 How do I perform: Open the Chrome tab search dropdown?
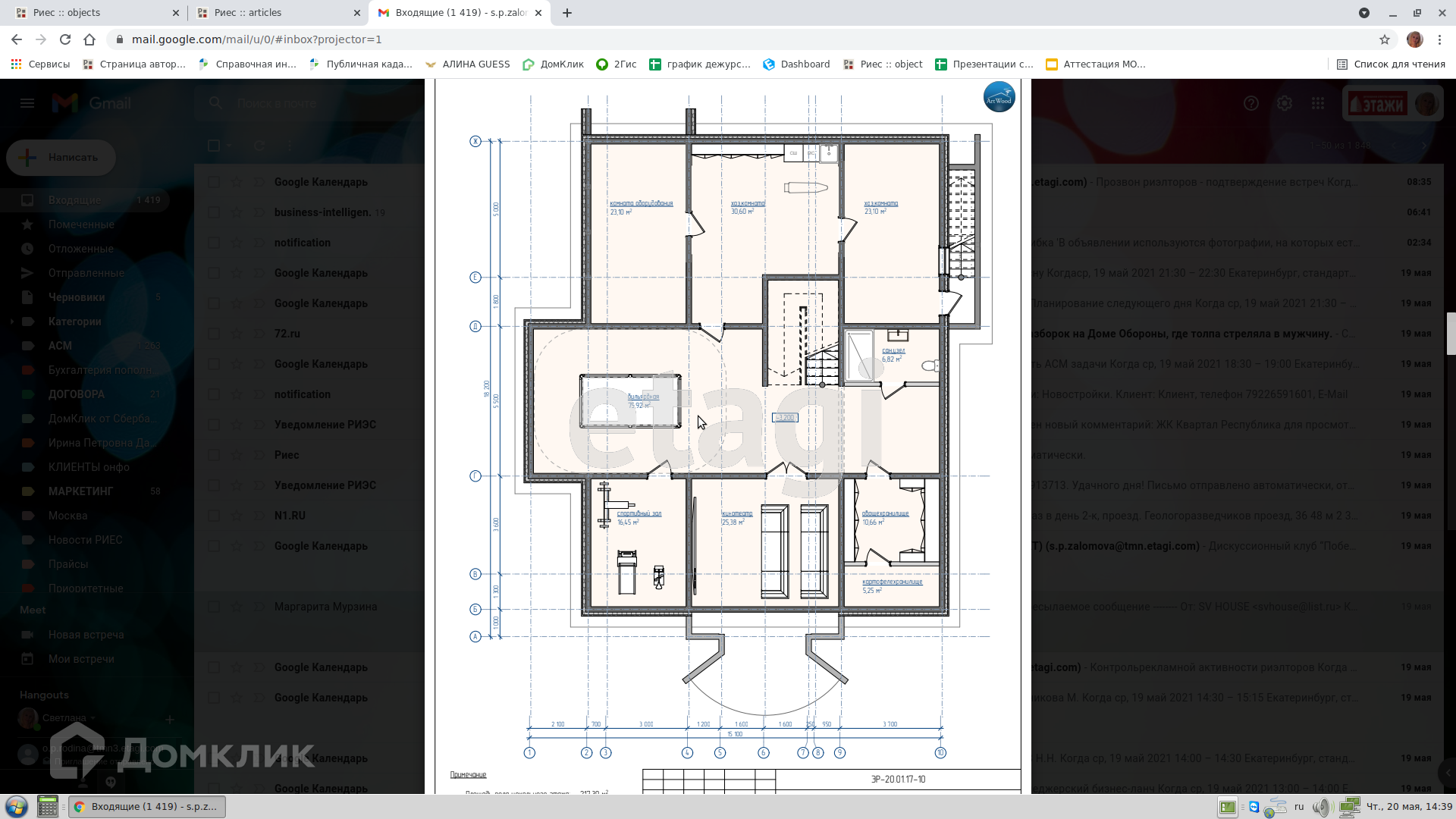click(x=1364, y=13)
